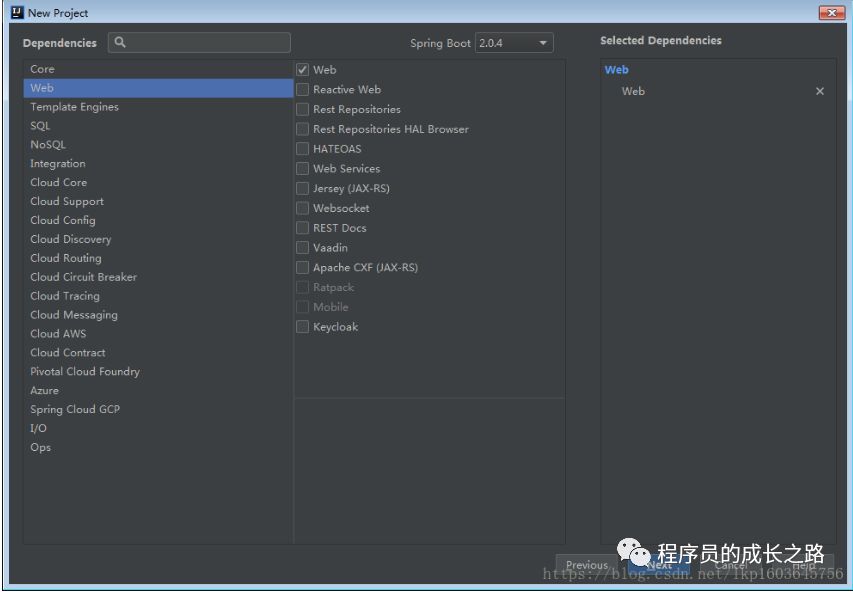
Task: Select the Cloud Core category
Action: (x=158, y=182)
